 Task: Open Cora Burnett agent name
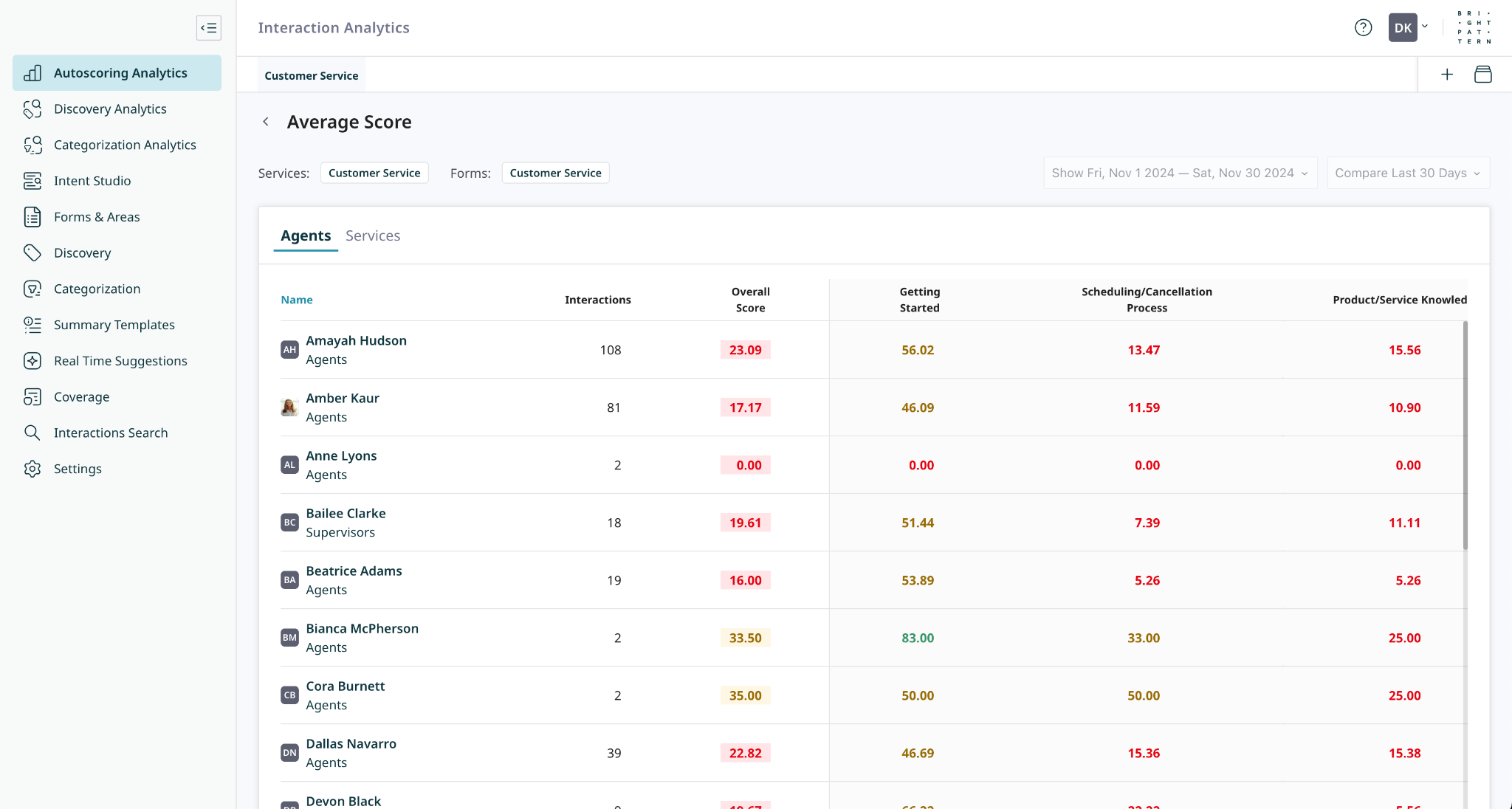coord(346,686)
